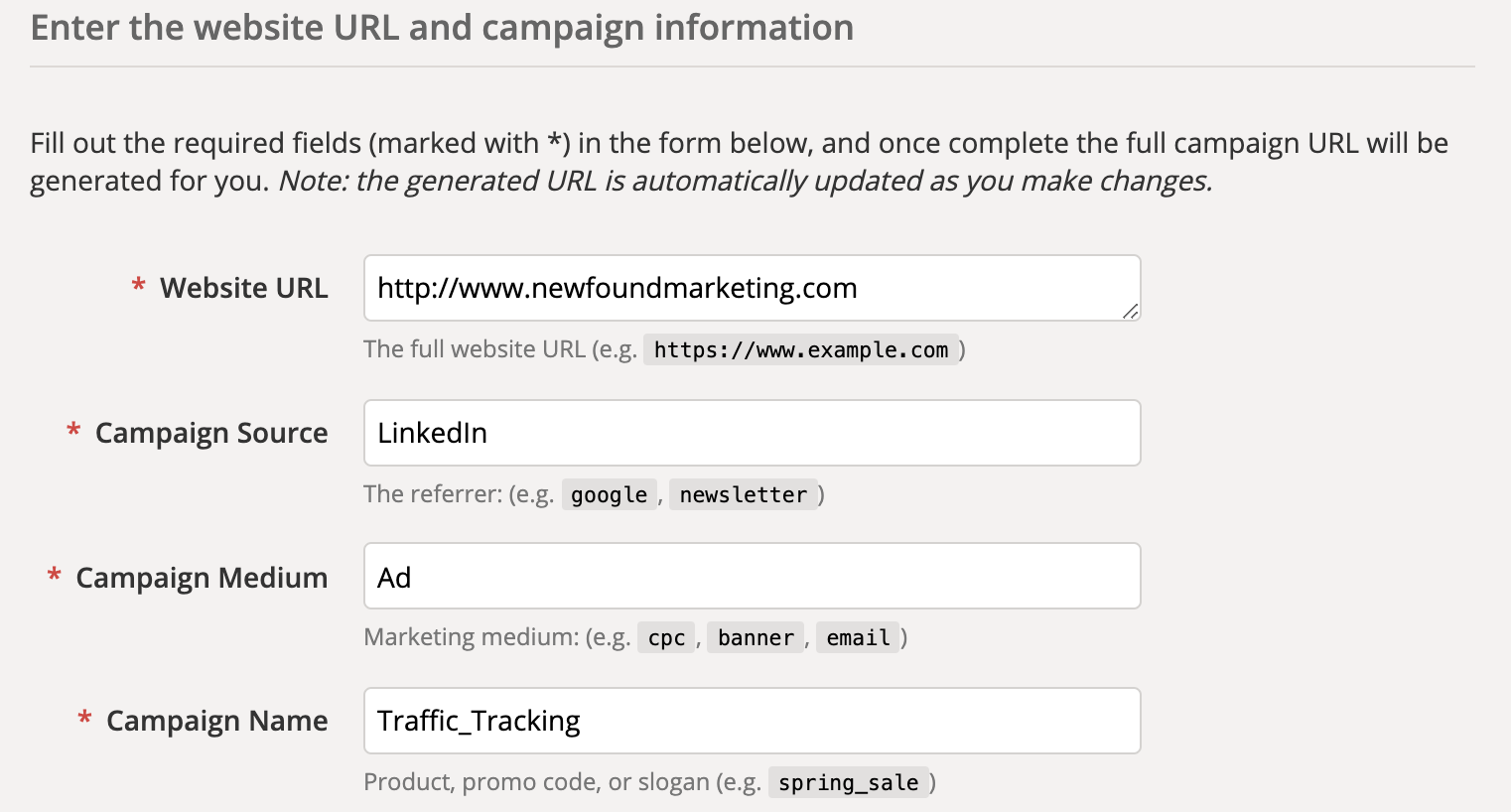The width and height of the screenshot is (1511, 812).
Task: Click the asterisk next to Campaign Medium
Action: point(55,578)
